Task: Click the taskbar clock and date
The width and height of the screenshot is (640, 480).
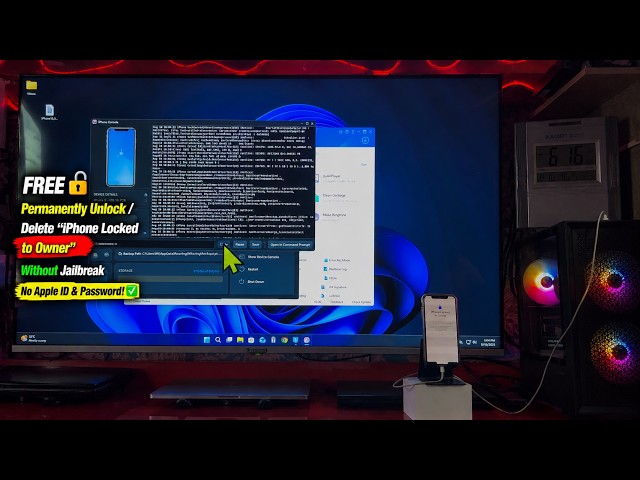Action: (x=489, y=342)
